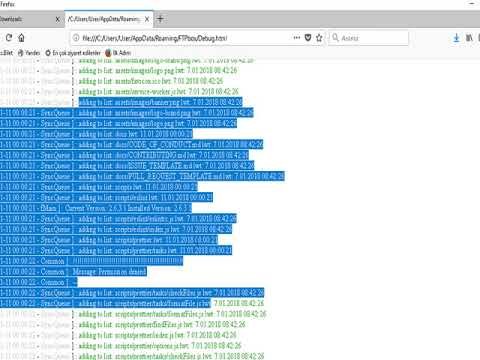Viewport: 480px width, 360px height.
Task: Minimize the Firefox window
Action: [472, 3]
